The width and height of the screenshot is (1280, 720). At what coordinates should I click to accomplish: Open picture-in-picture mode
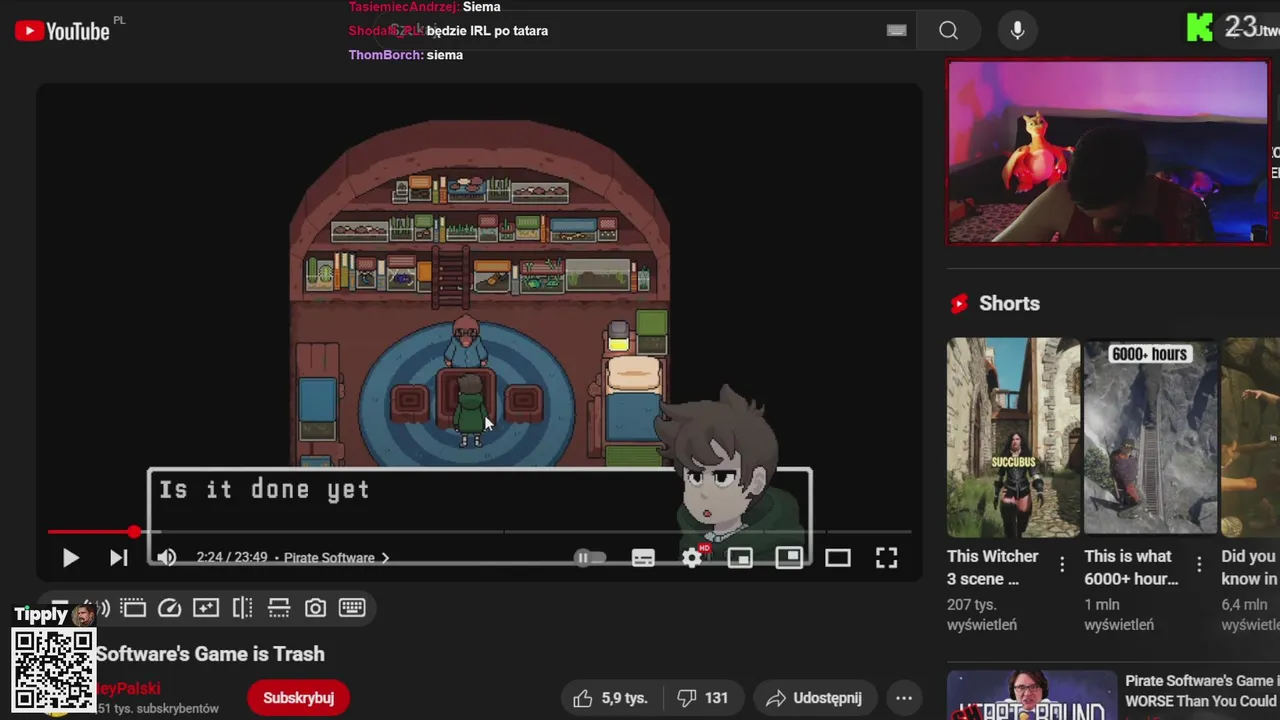tap(789, 558)
